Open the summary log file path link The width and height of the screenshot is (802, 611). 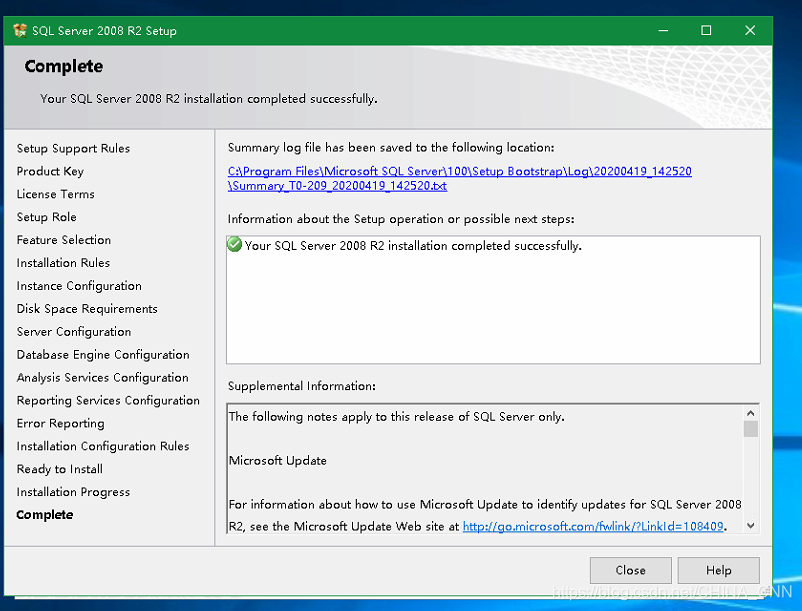(459, 178)
